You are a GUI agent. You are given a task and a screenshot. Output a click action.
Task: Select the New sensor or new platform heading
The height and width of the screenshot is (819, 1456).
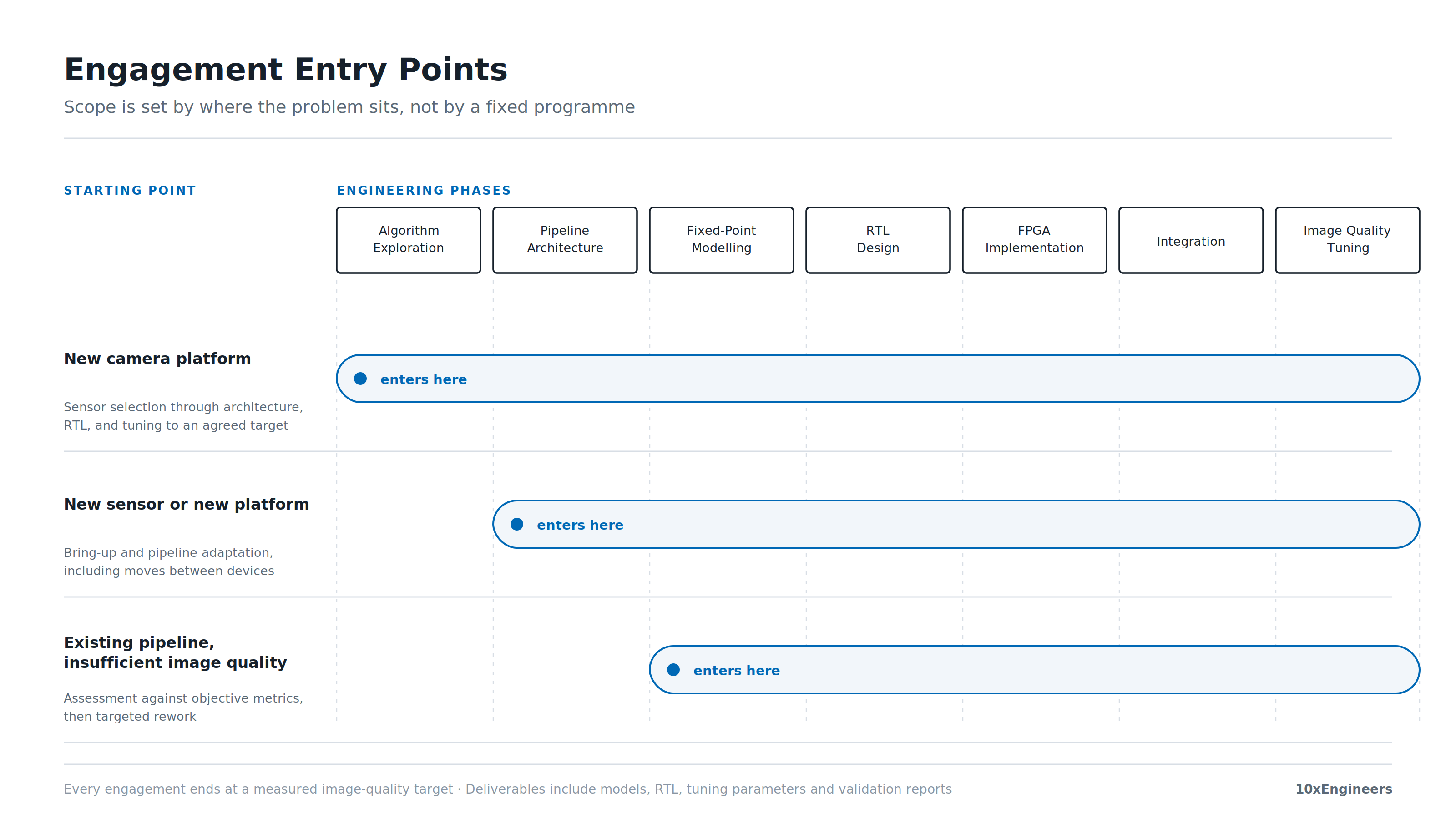[187, 504]
